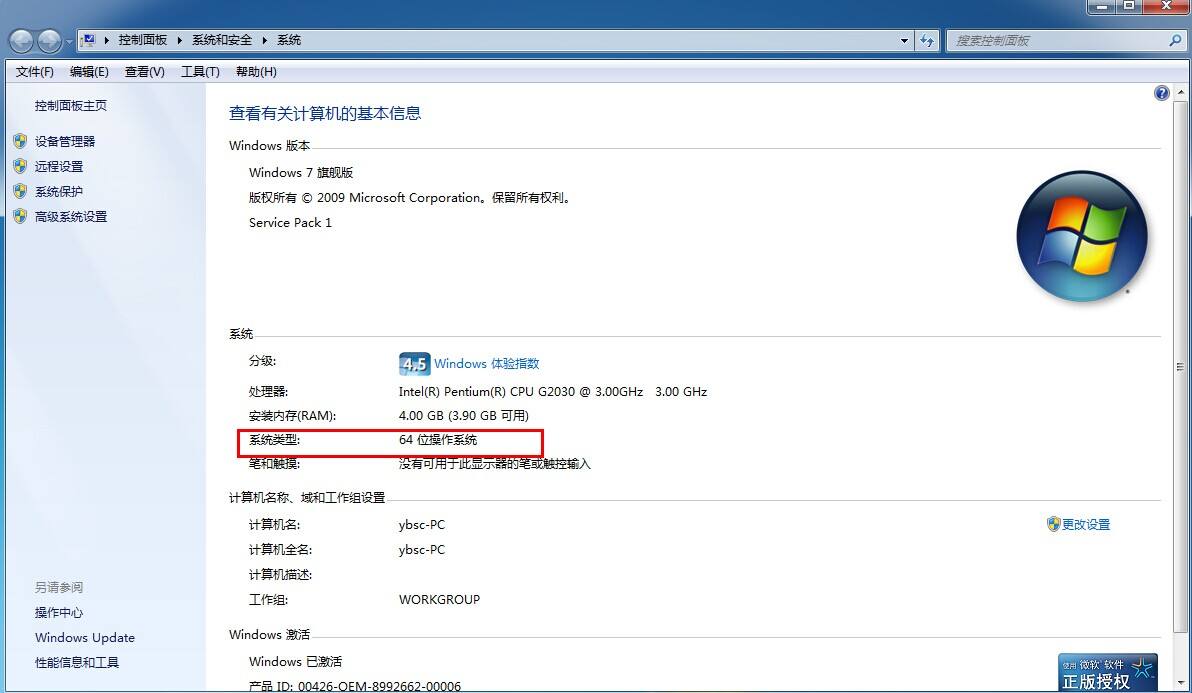The height and width of the screenshot is (693, 1192).
Task: Click the magnifier search icon
Action: tap(1175, 40)
